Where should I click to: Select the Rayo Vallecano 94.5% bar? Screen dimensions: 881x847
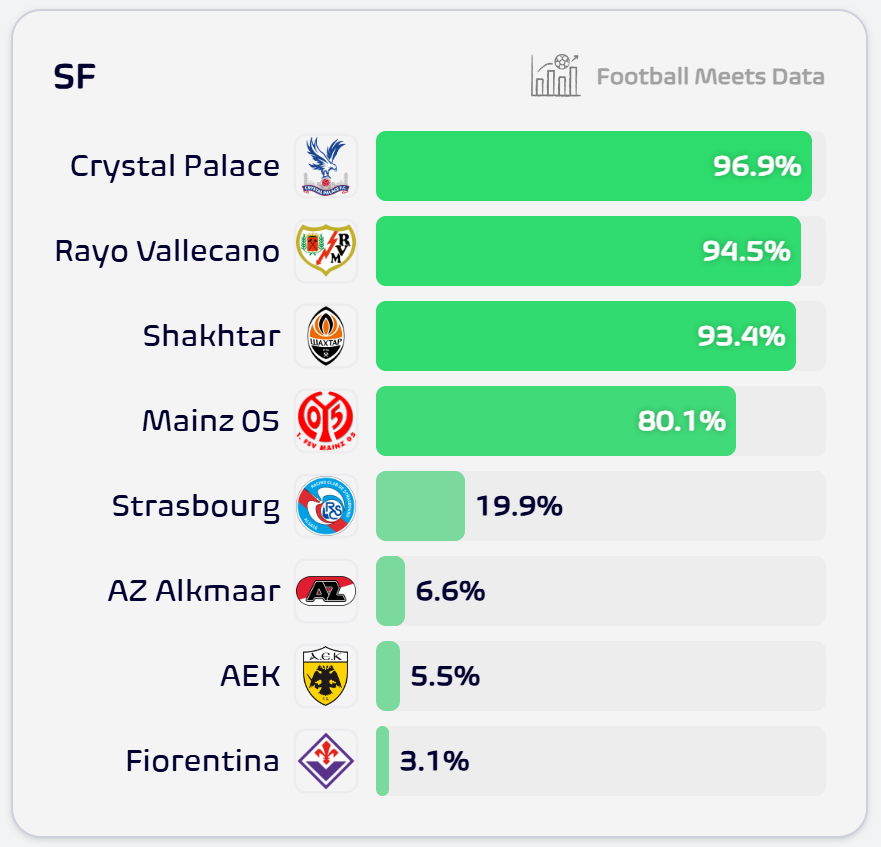pyautogui.click(x=588, y=251)
